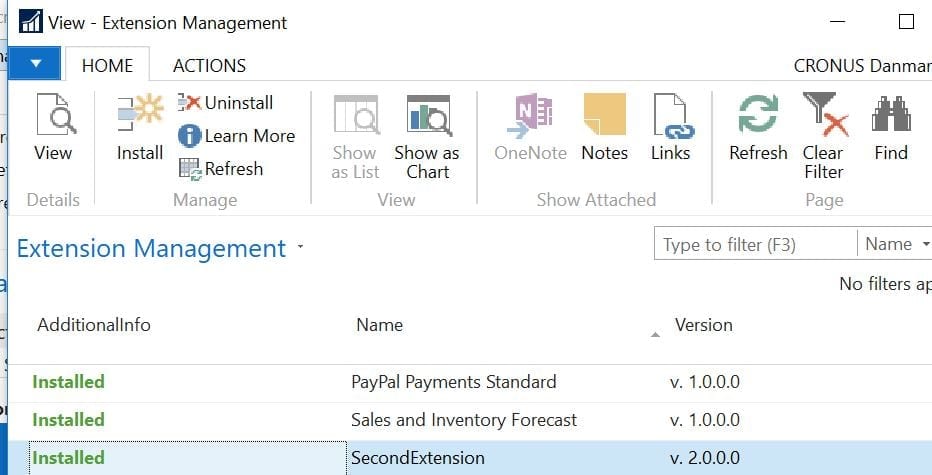This screenshot has height=475, width=932.
Task: Select the SecondExtension row
Action: pyautogui.click(x=470, y=458)
